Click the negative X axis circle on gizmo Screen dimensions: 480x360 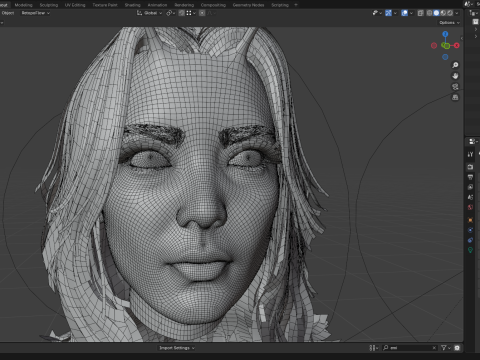tap(434, 45)
